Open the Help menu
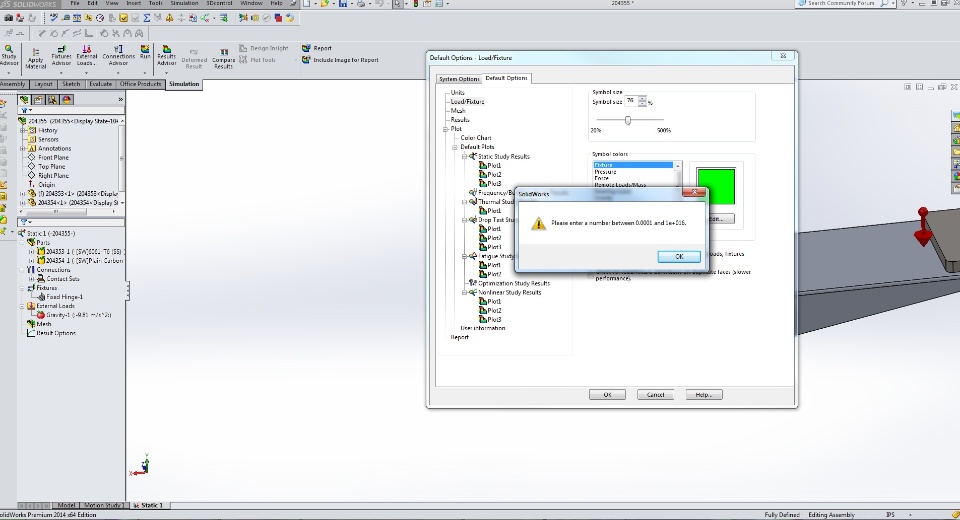 (277, 3)
